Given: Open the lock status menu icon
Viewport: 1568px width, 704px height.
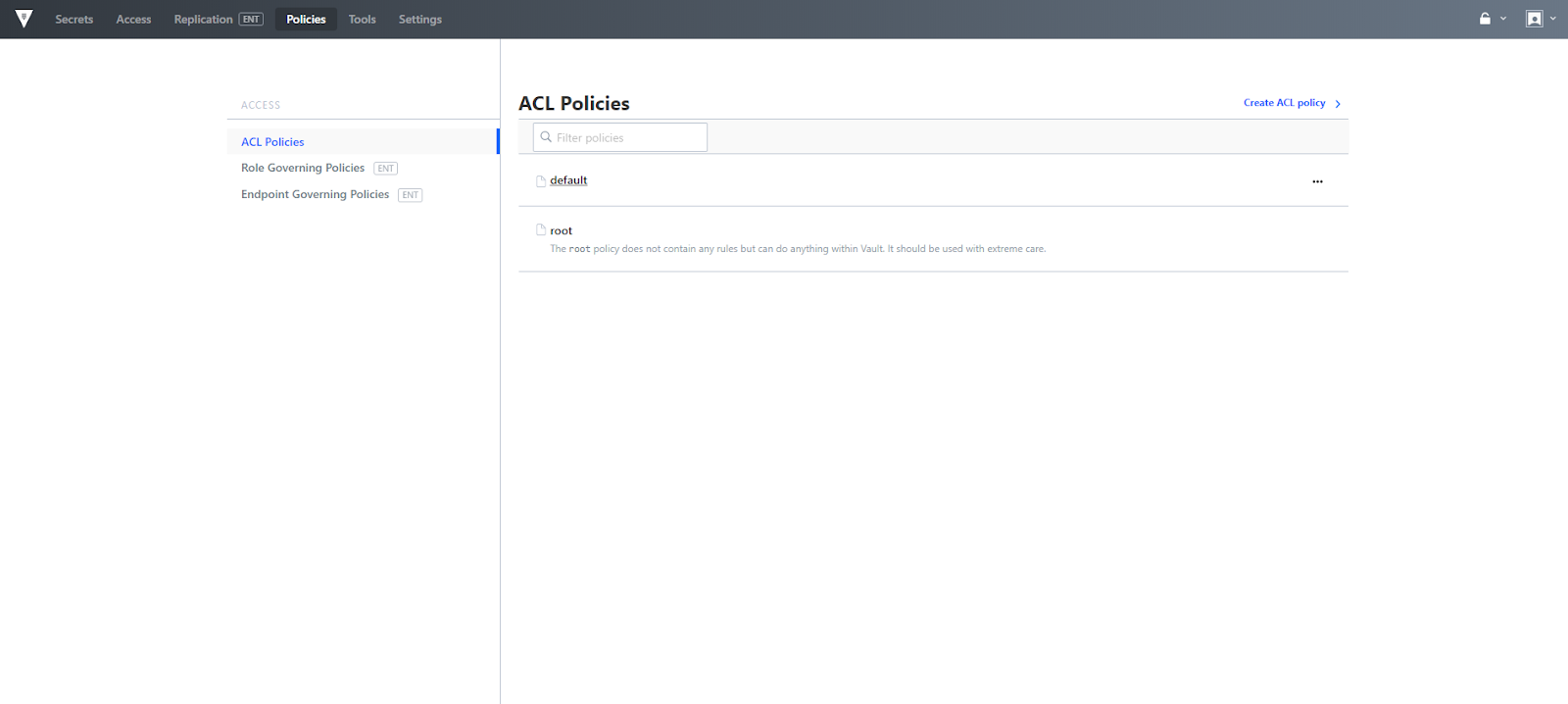Looking at the screenshot, I should [1485, 19].
